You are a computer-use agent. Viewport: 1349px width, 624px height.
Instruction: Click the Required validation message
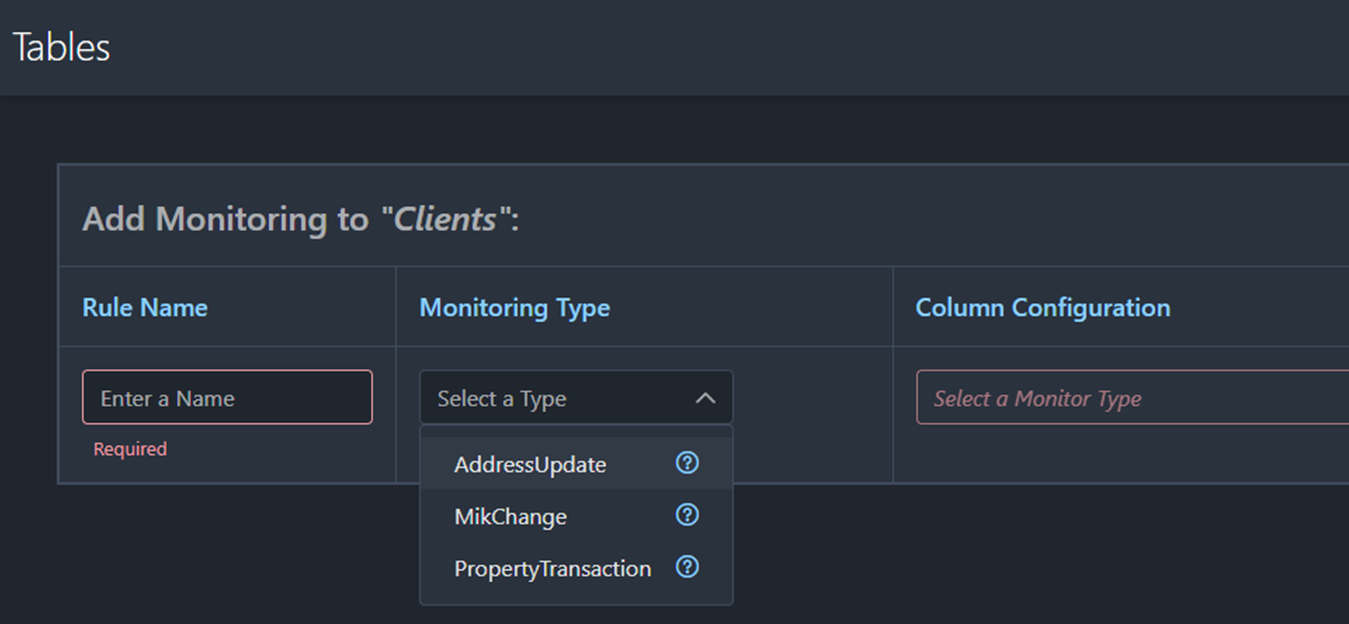pos(130,449)
